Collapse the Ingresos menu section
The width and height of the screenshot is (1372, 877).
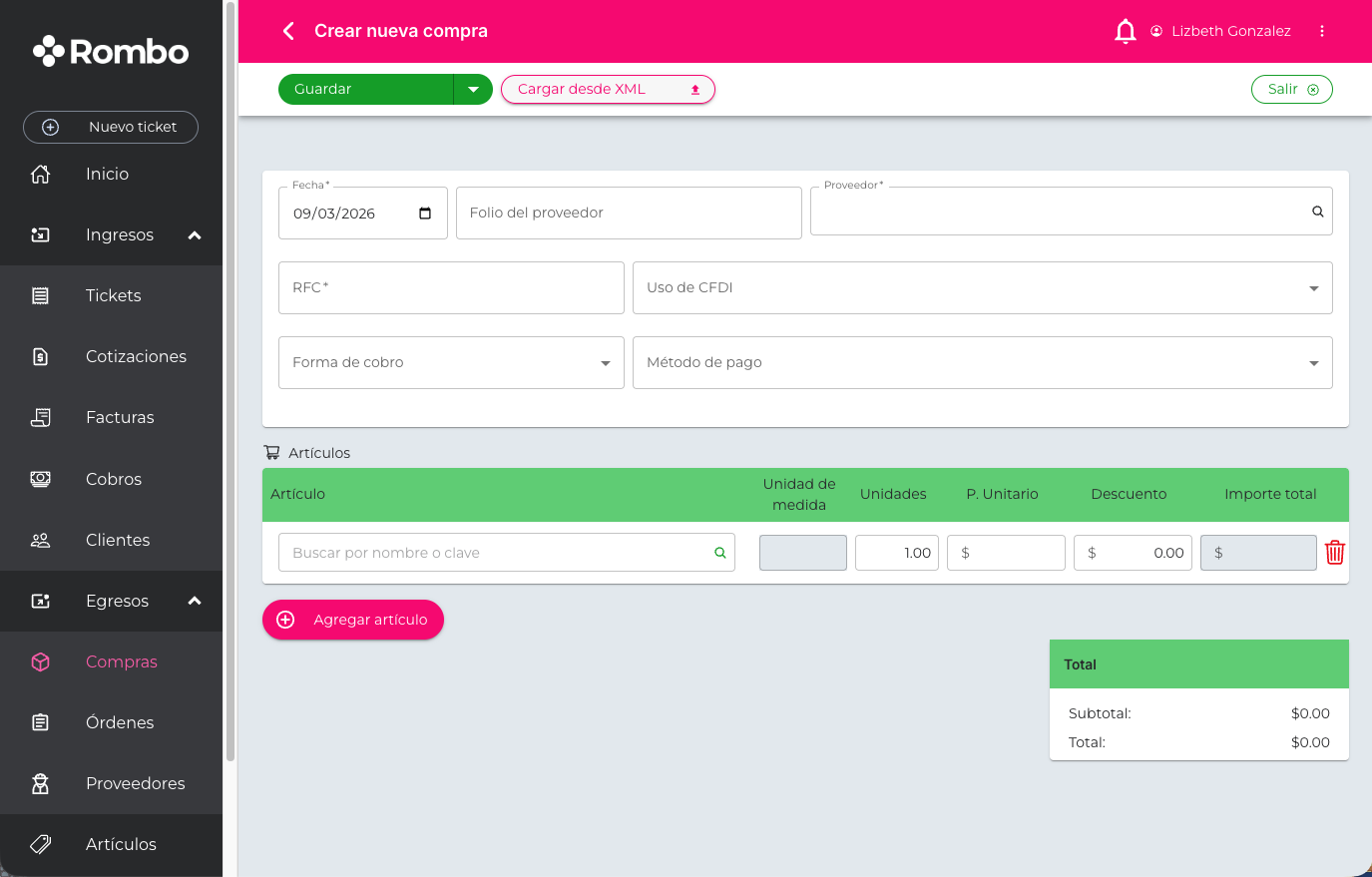(x=195, y=235)
